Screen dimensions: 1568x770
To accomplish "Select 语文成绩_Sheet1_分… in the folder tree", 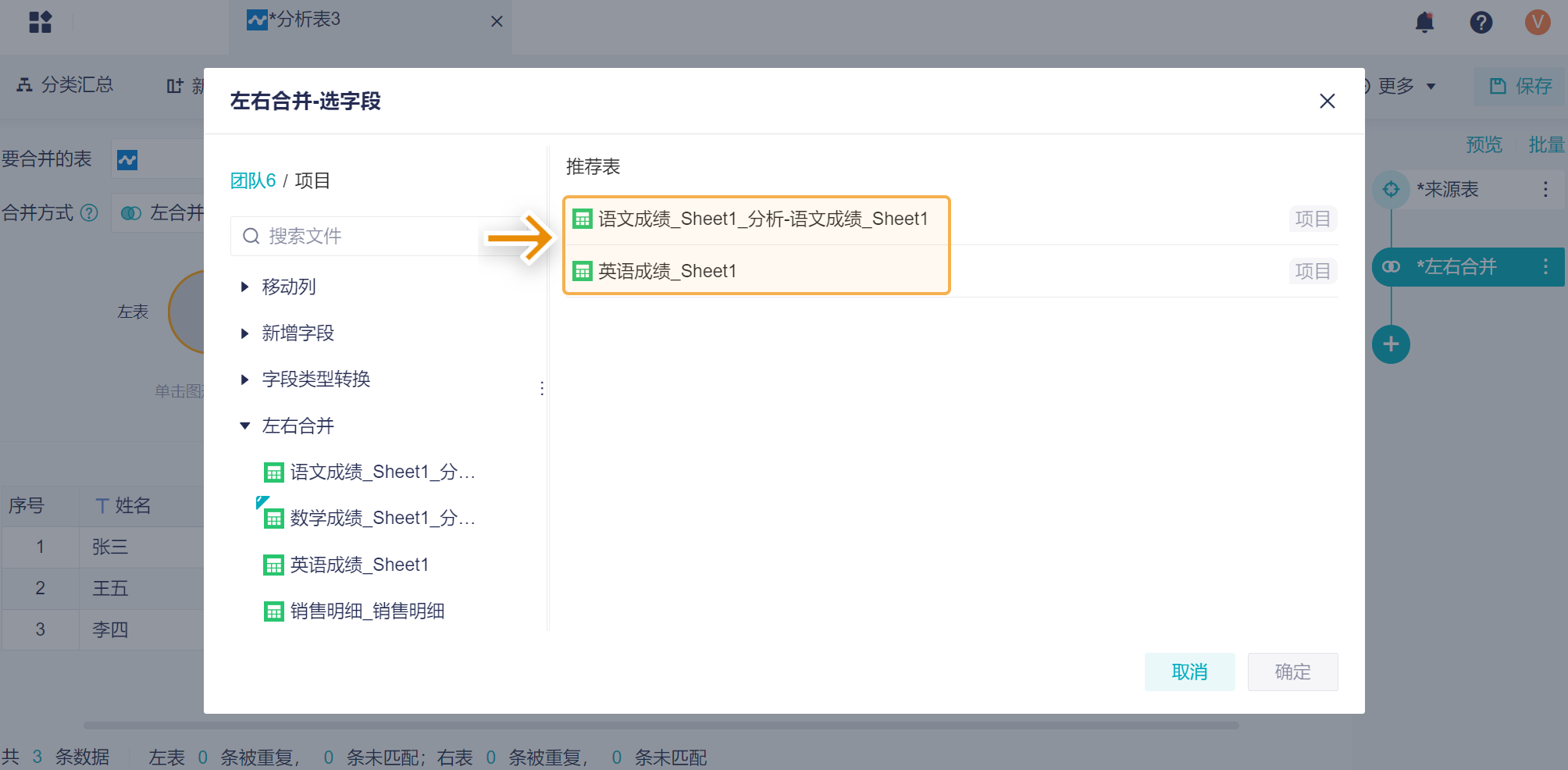I will pos(370,472).
